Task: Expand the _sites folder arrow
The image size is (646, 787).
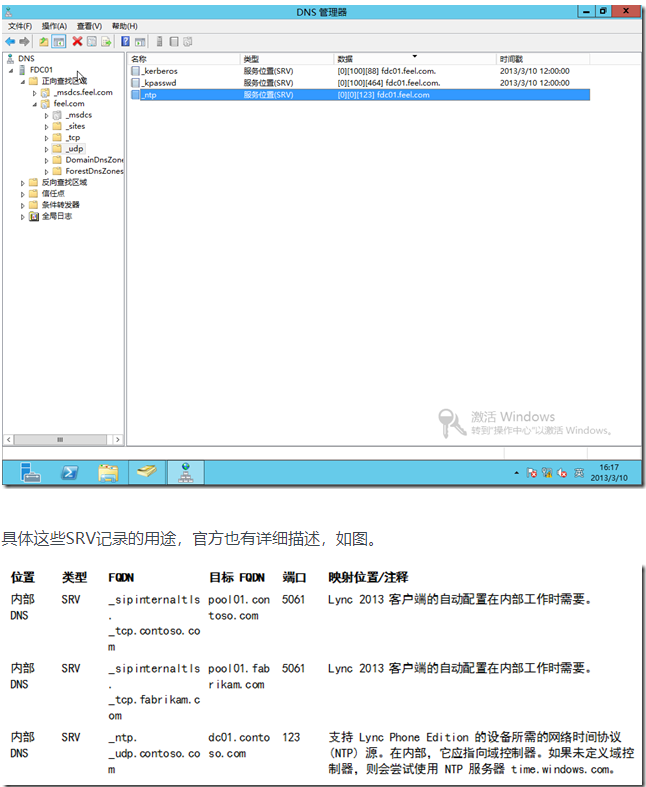Action: click(47, 127)
